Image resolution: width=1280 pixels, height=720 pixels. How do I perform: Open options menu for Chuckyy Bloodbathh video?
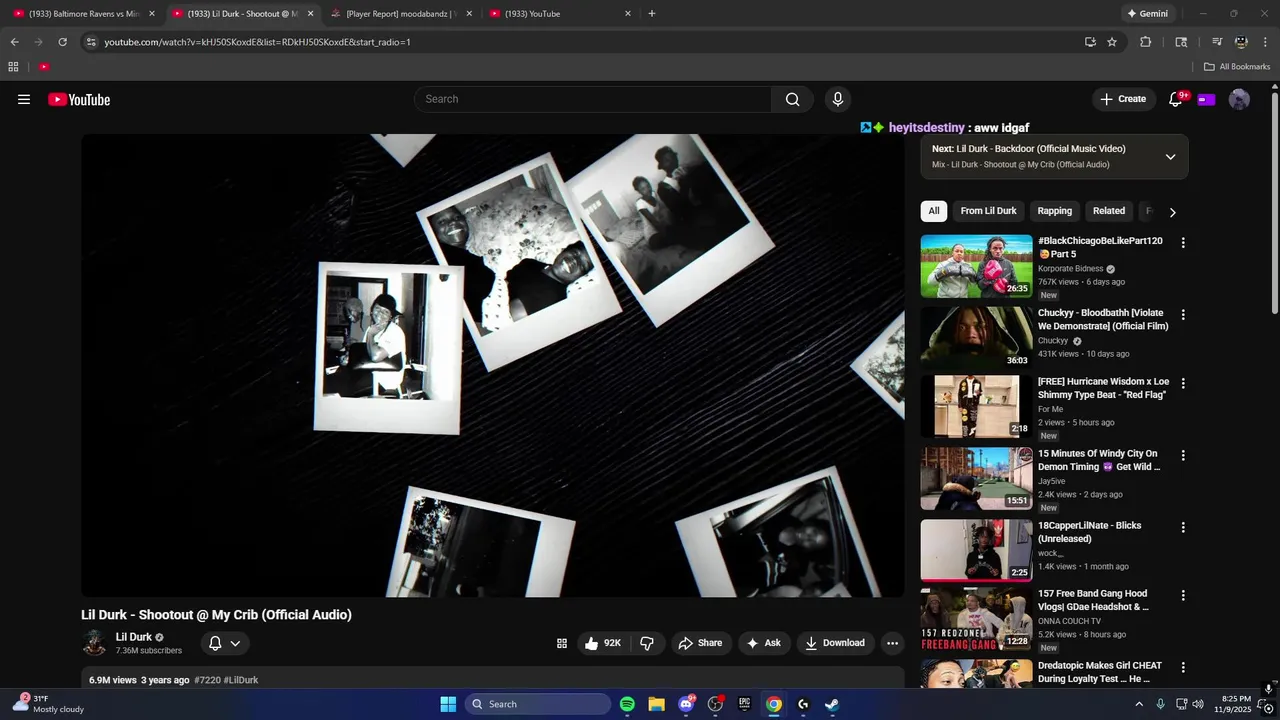pyautogui.click(x=1183, y=315)
